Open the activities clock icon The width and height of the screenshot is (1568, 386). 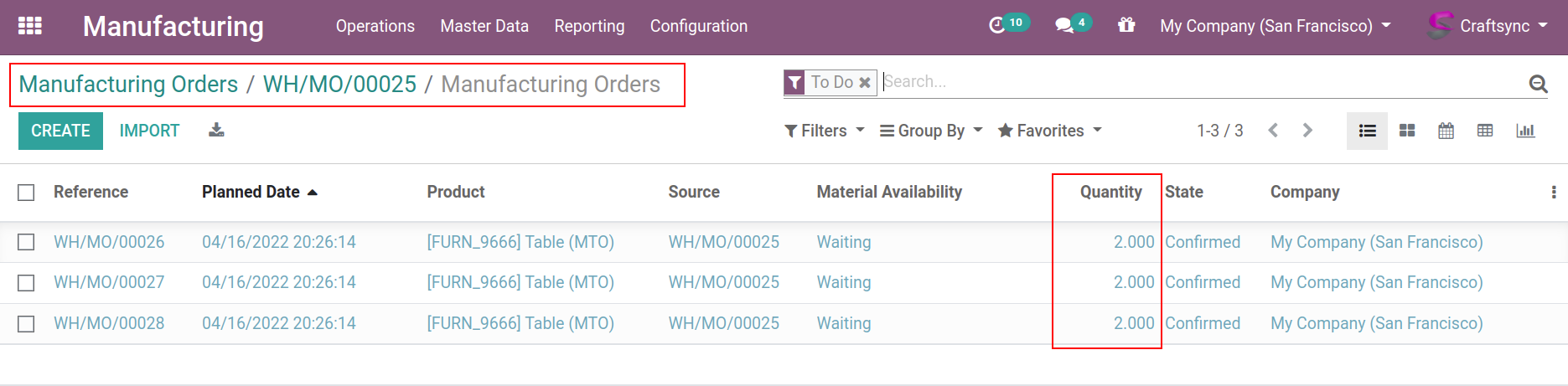tap(996, 26)
